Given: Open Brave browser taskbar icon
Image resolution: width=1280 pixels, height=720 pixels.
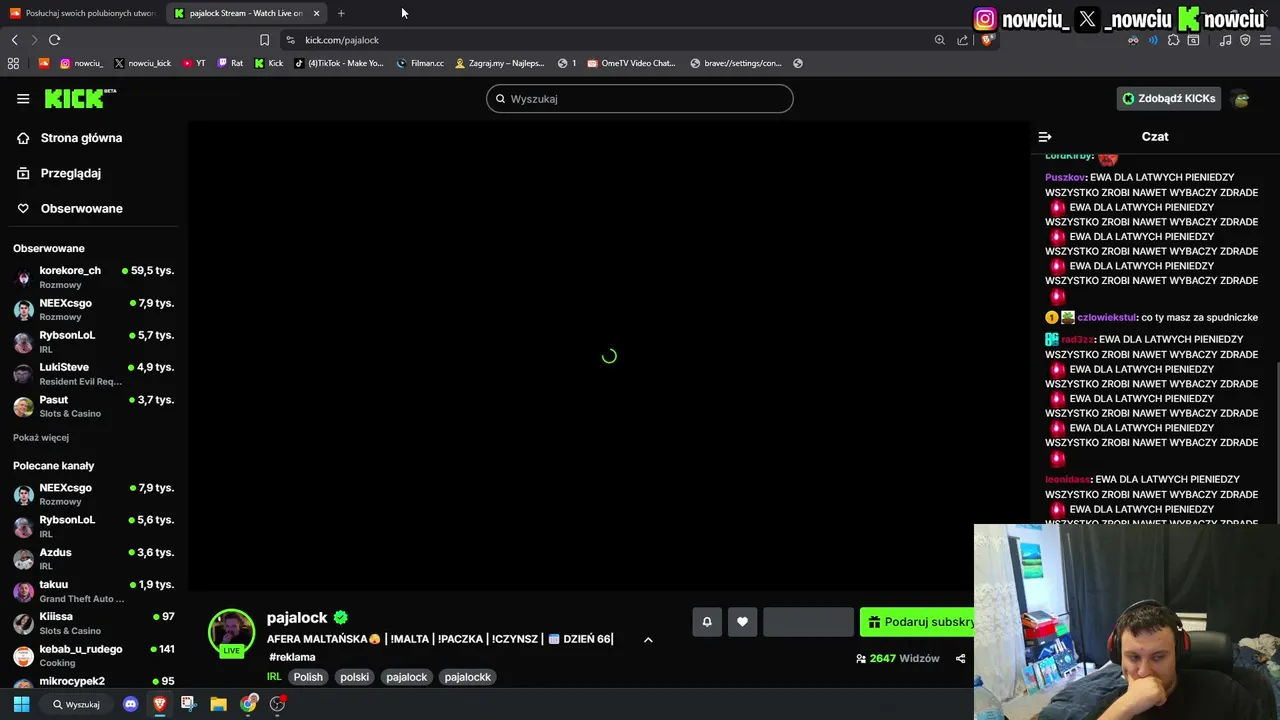Looking at the screenshot, I should pos(159,704).
